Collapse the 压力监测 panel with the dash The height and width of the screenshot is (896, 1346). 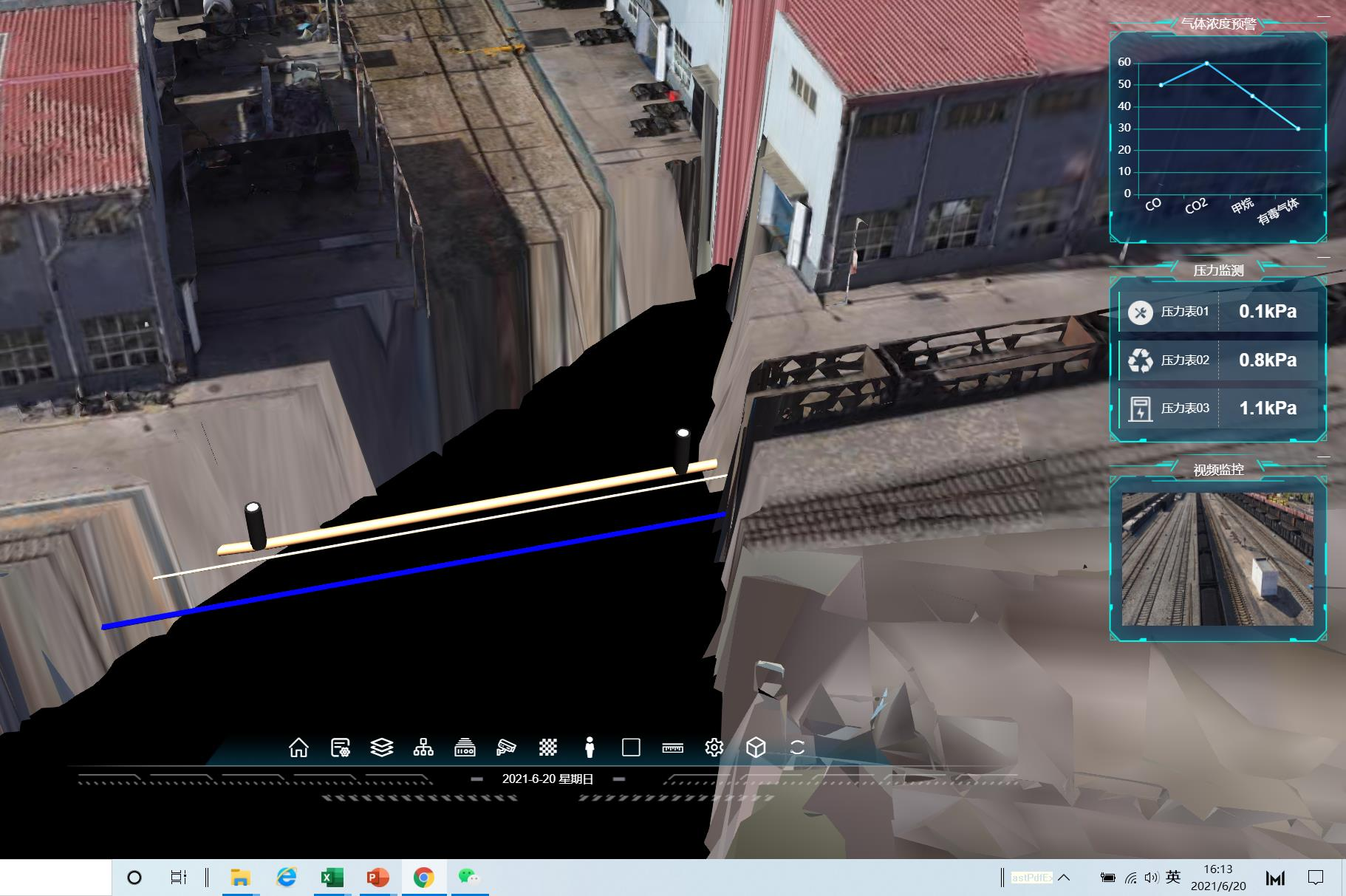coord(1322,257)
